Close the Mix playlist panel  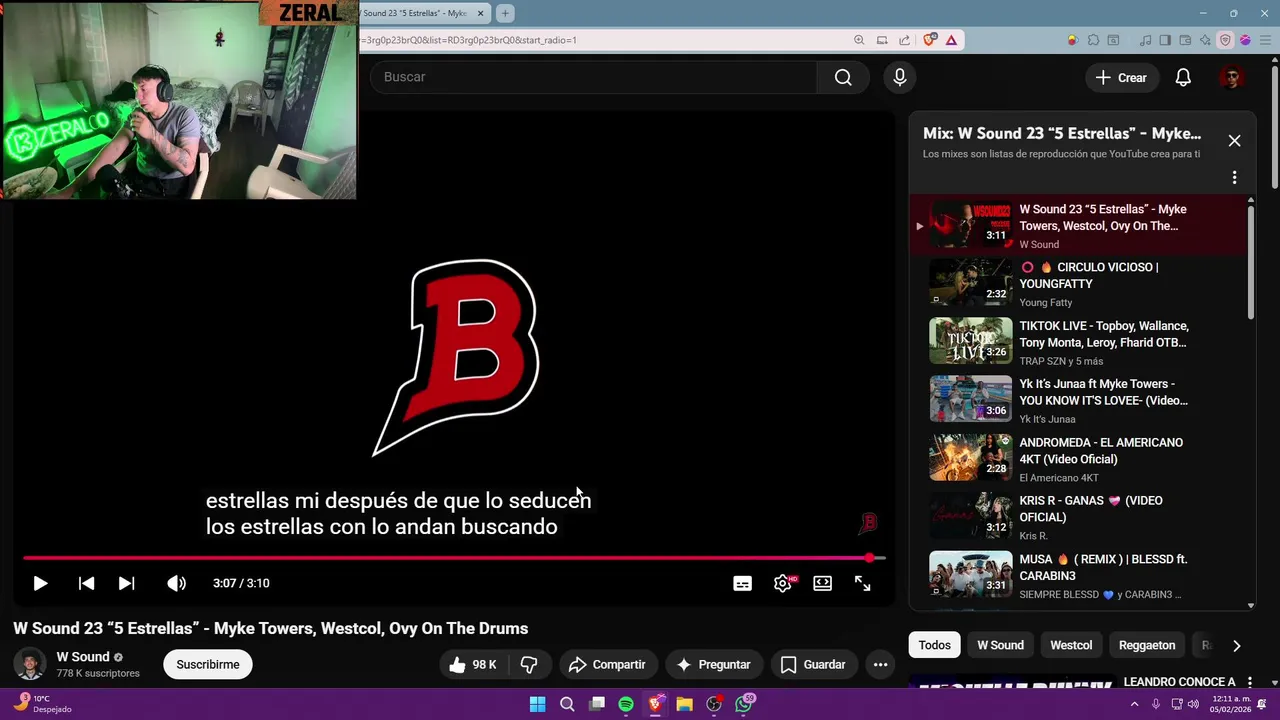tap(1234, 141)
